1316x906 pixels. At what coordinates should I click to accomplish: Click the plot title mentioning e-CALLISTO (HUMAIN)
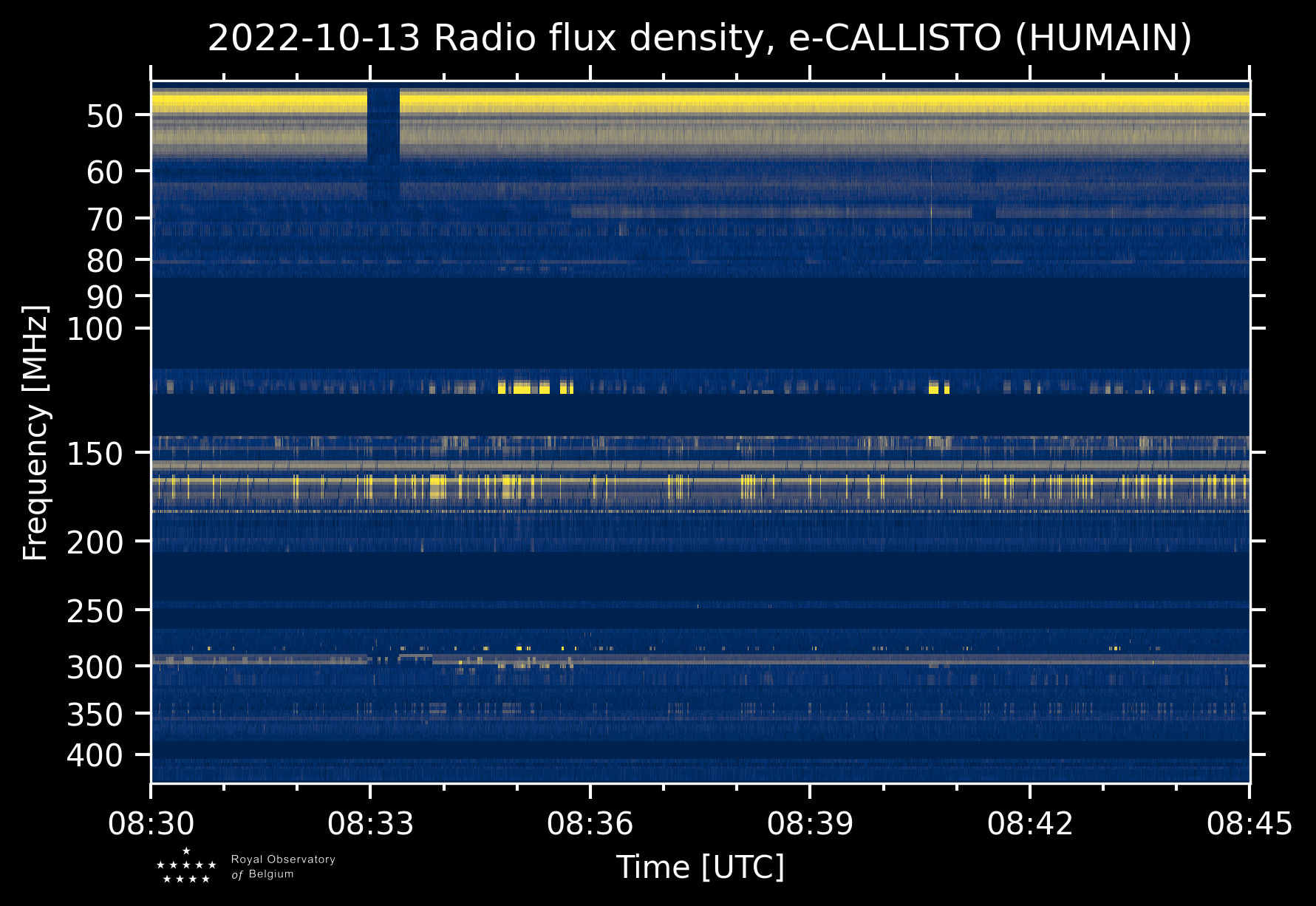(x=699, y=38)
